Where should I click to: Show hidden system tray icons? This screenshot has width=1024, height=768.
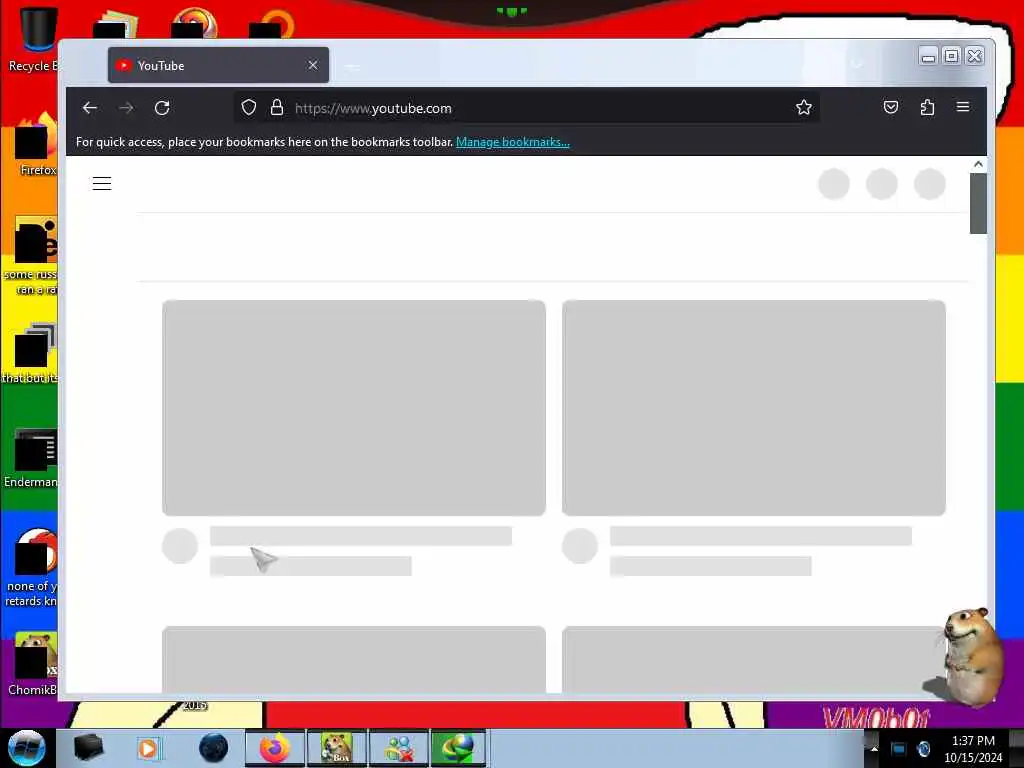pyautogui.click(x=874, y=749)
